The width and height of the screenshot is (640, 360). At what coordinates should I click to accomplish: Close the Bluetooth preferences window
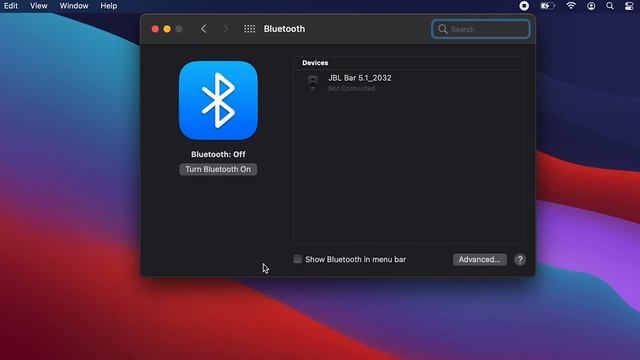point(155,29)
